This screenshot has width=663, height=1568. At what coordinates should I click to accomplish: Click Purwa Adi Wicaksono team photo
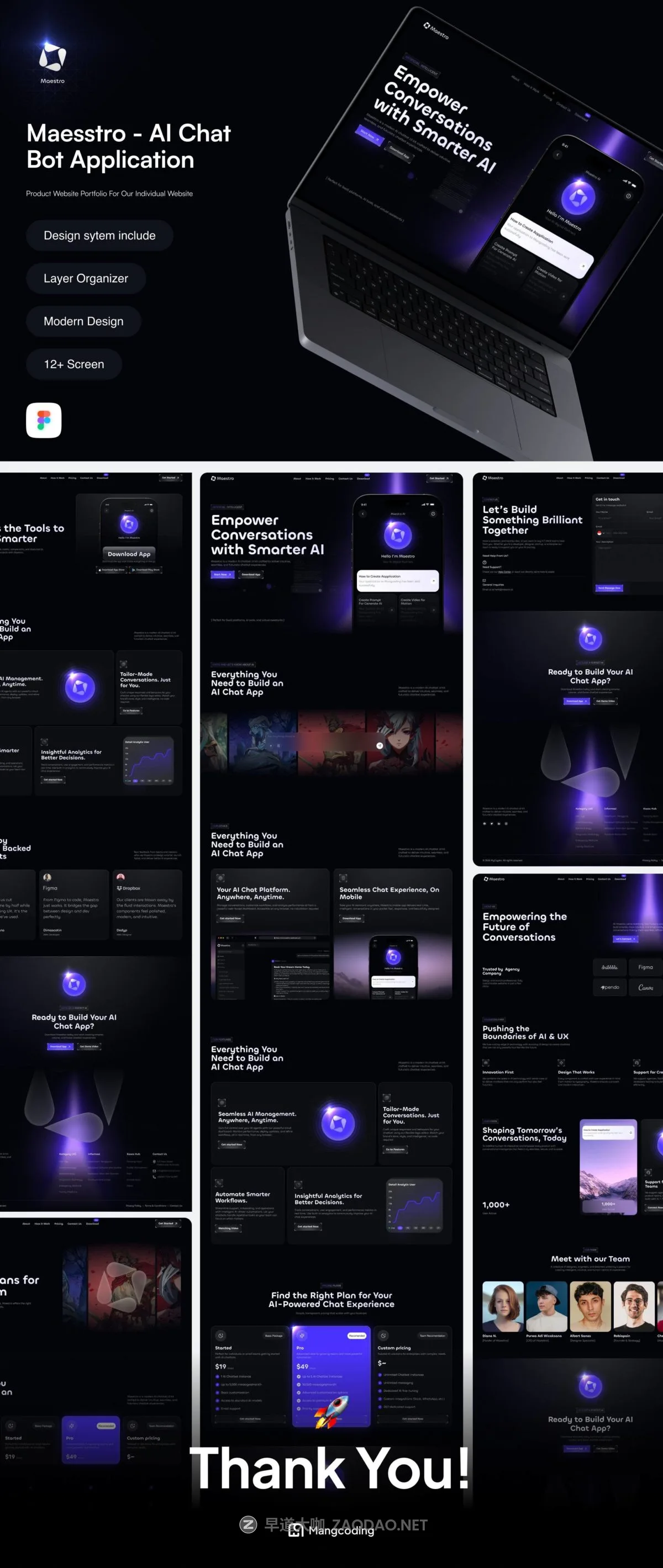[546, 1306]
